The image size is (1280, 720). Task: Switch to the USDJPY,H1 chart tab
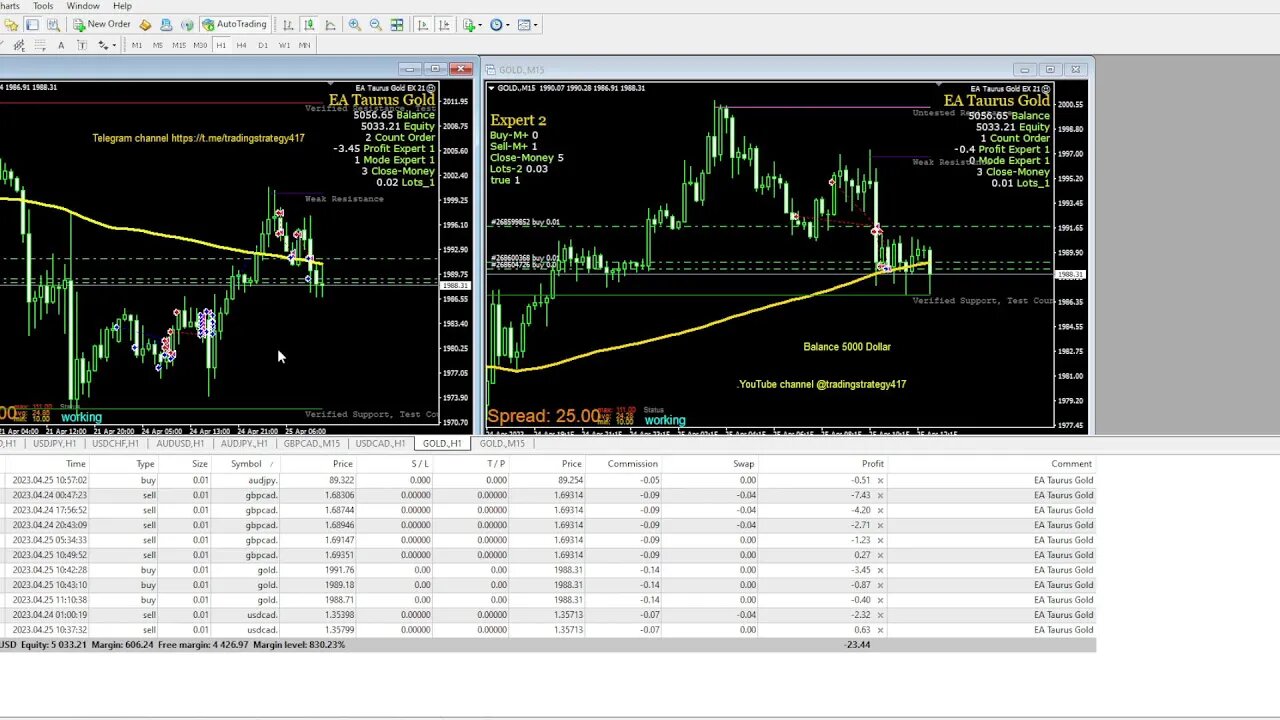click(54, 443)
